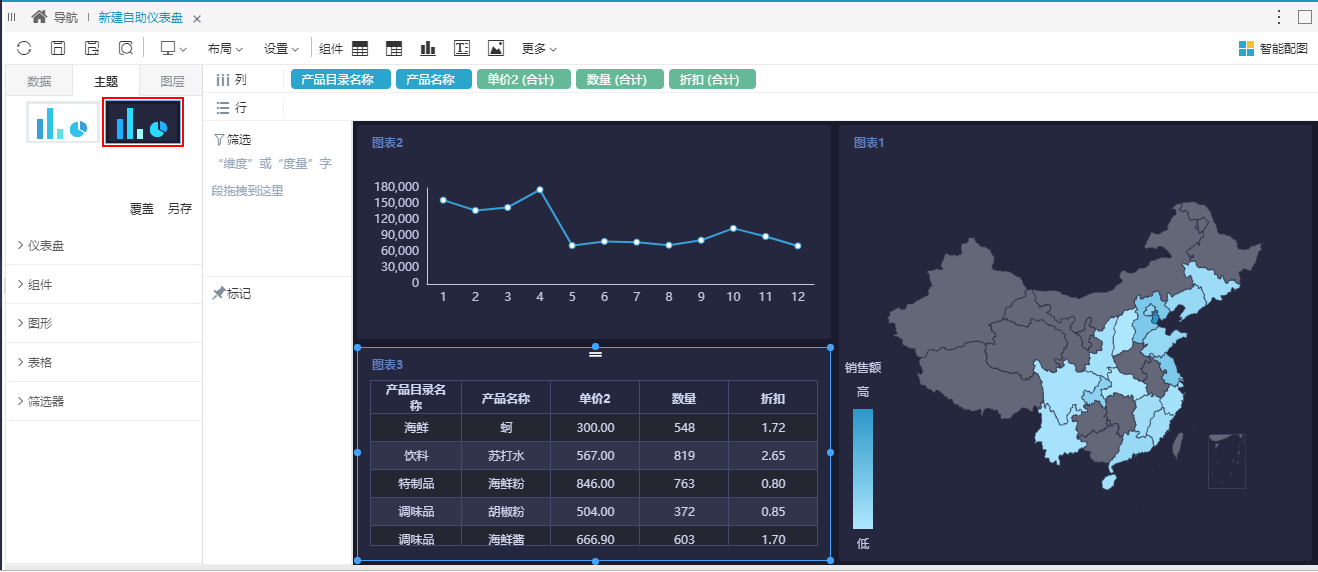Switch to the 图层 tab
Image resolution: width=1318 pixels, height=572 pixels.
(172, 82)
